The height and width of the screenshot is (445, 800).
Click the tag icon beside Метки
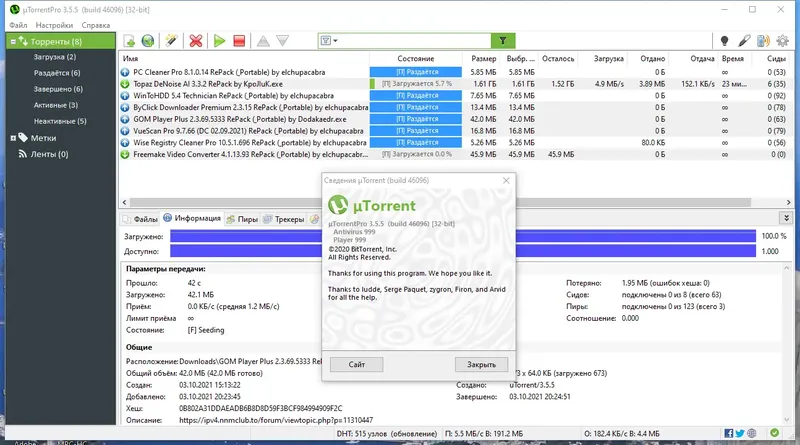click(23, 137)
